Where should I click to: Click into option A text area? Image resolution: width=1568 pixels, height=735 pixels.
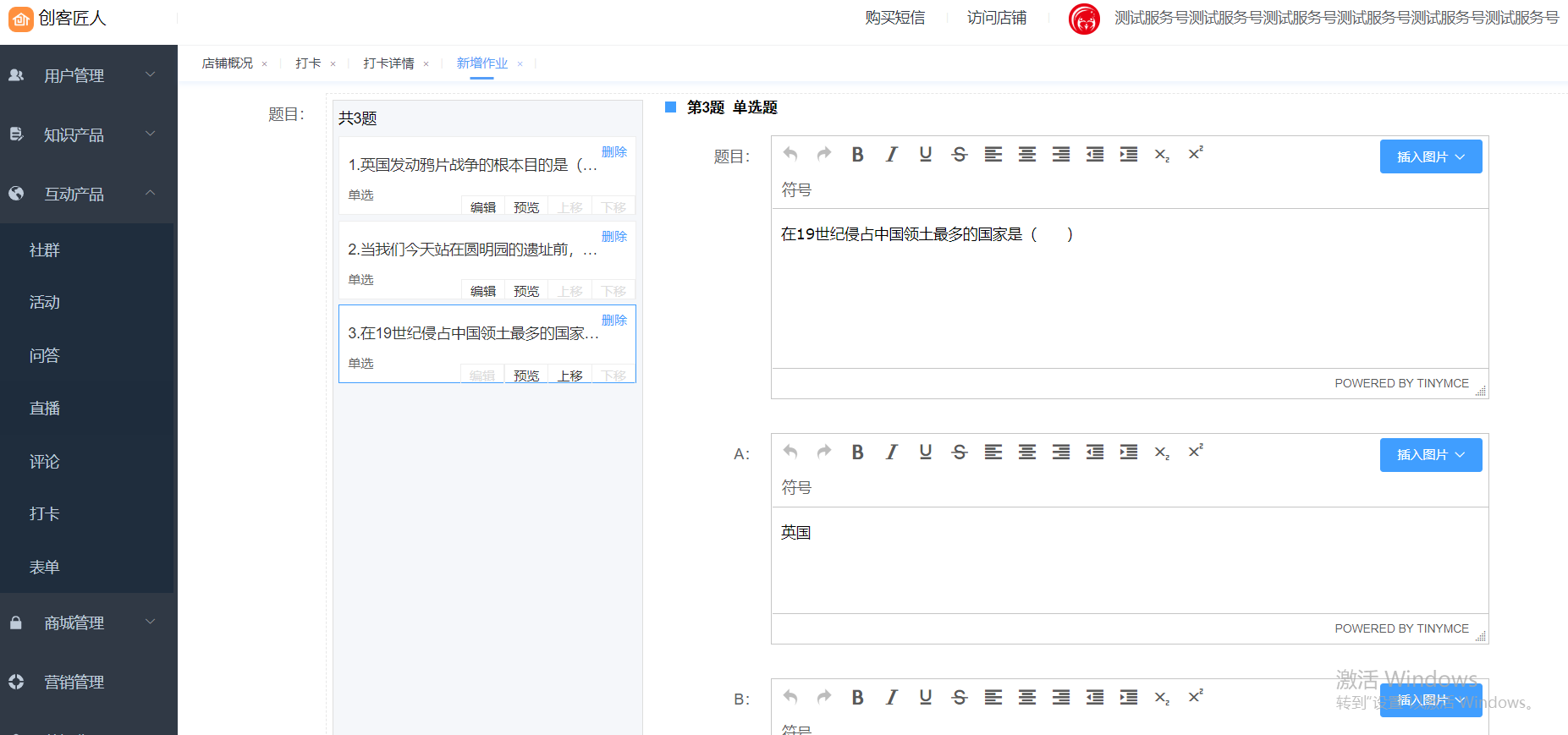1129,558
